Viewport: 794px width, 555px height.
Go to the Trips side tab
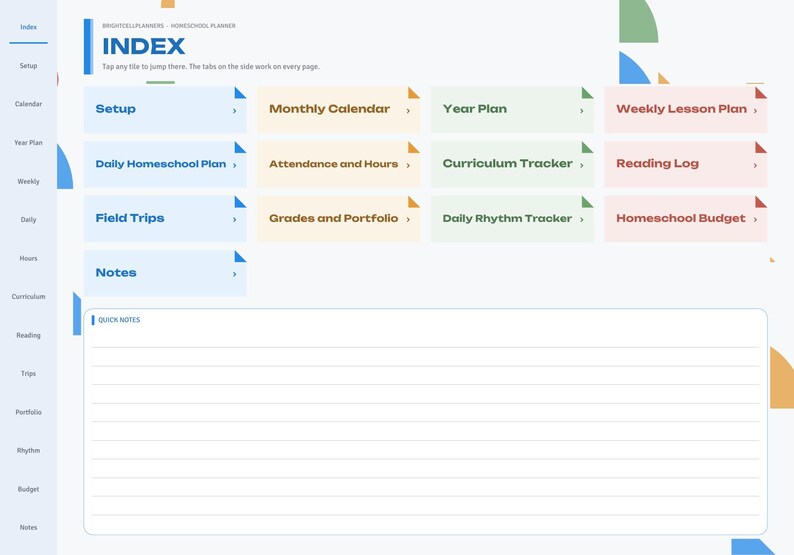pyautogui.click(x=28, y=373)
